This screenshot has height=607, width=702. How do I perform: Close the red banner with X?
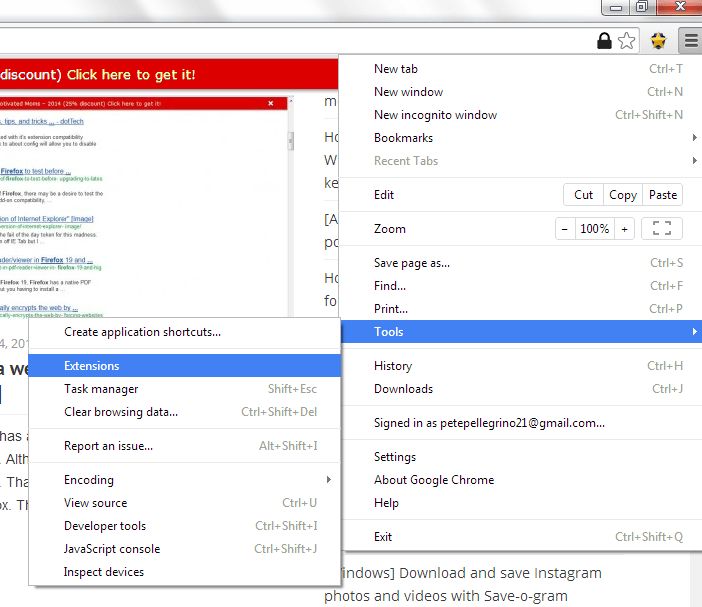(270, 103)
